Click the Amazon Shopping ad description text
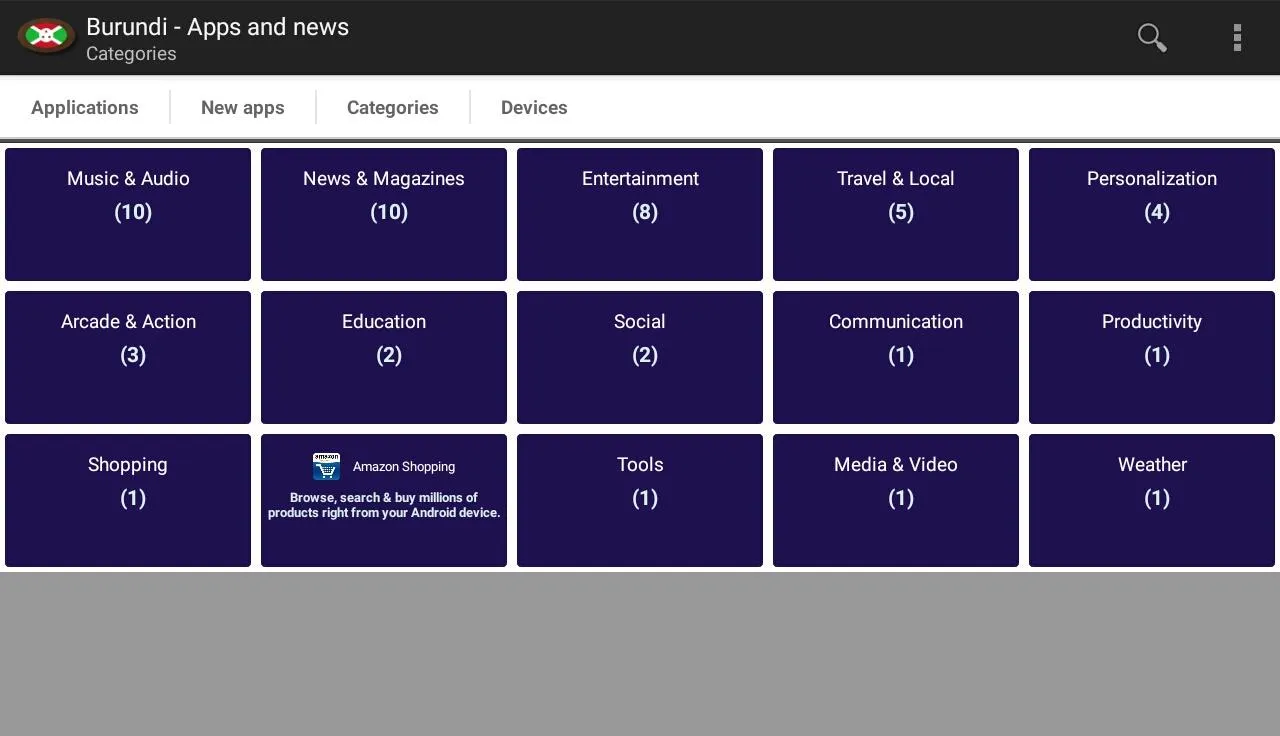Image resolution: width=1280 pixels, height=736 pixels. pyautogui.click(x=384, y=505)
